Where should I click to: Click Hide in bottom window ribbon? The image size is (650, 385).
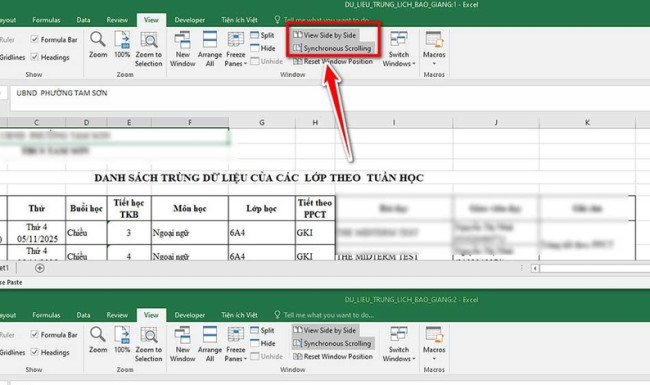263,343
